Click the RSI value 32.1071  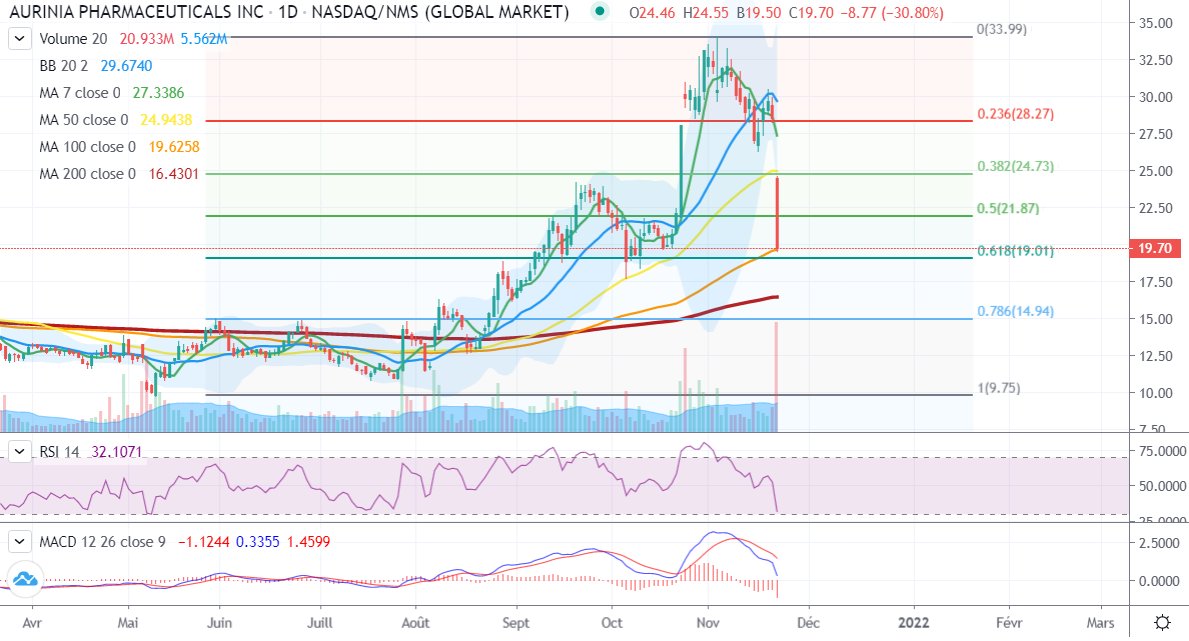point(117,452)
